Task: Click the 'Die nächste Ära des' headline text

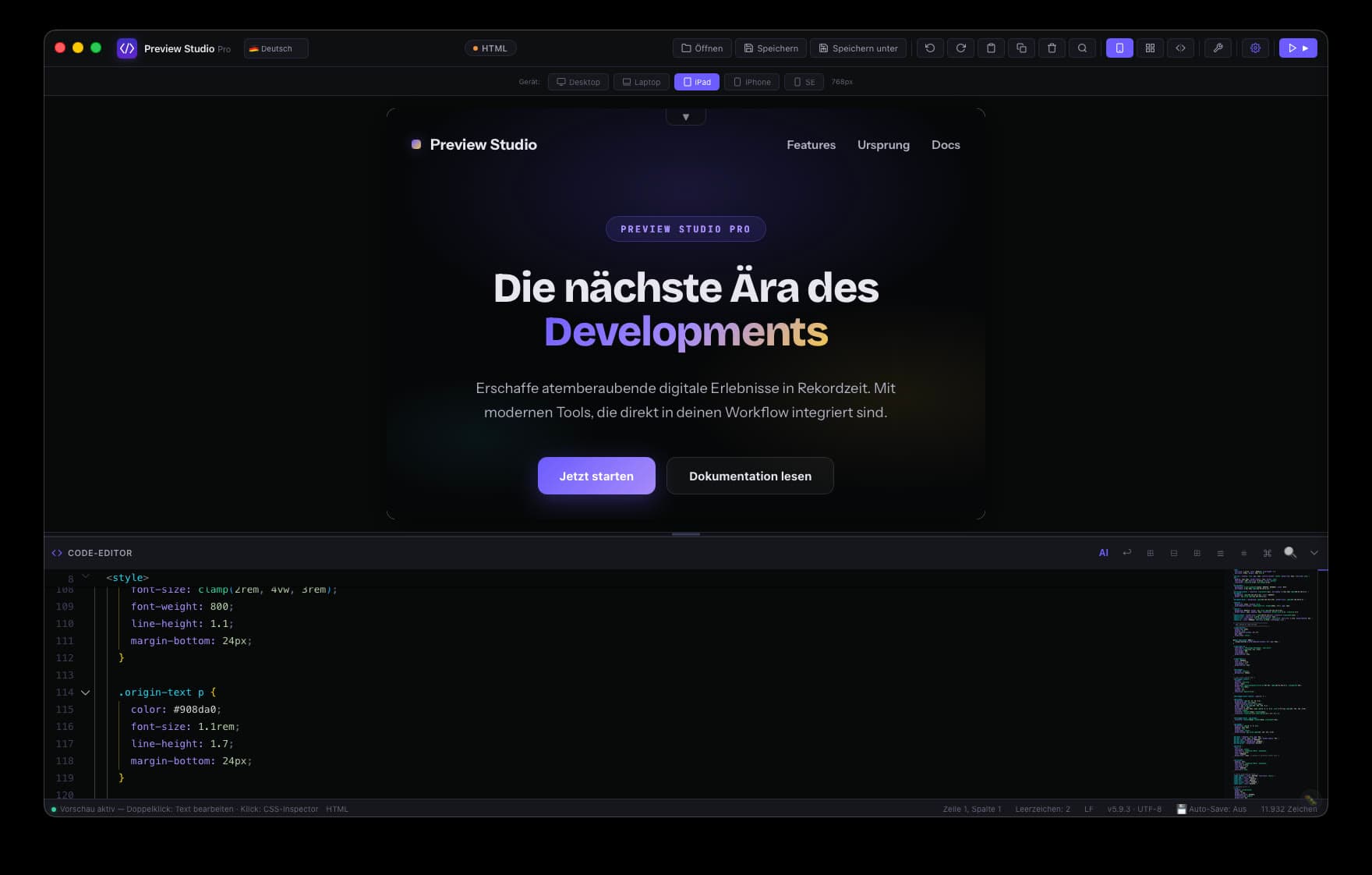Action: coord(686,287)
